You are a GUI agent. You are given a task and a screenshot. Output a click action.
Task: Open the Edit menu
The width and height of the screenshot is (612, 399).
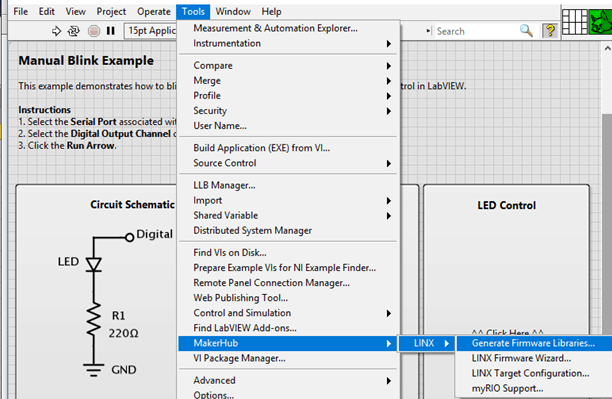(46, 12)
